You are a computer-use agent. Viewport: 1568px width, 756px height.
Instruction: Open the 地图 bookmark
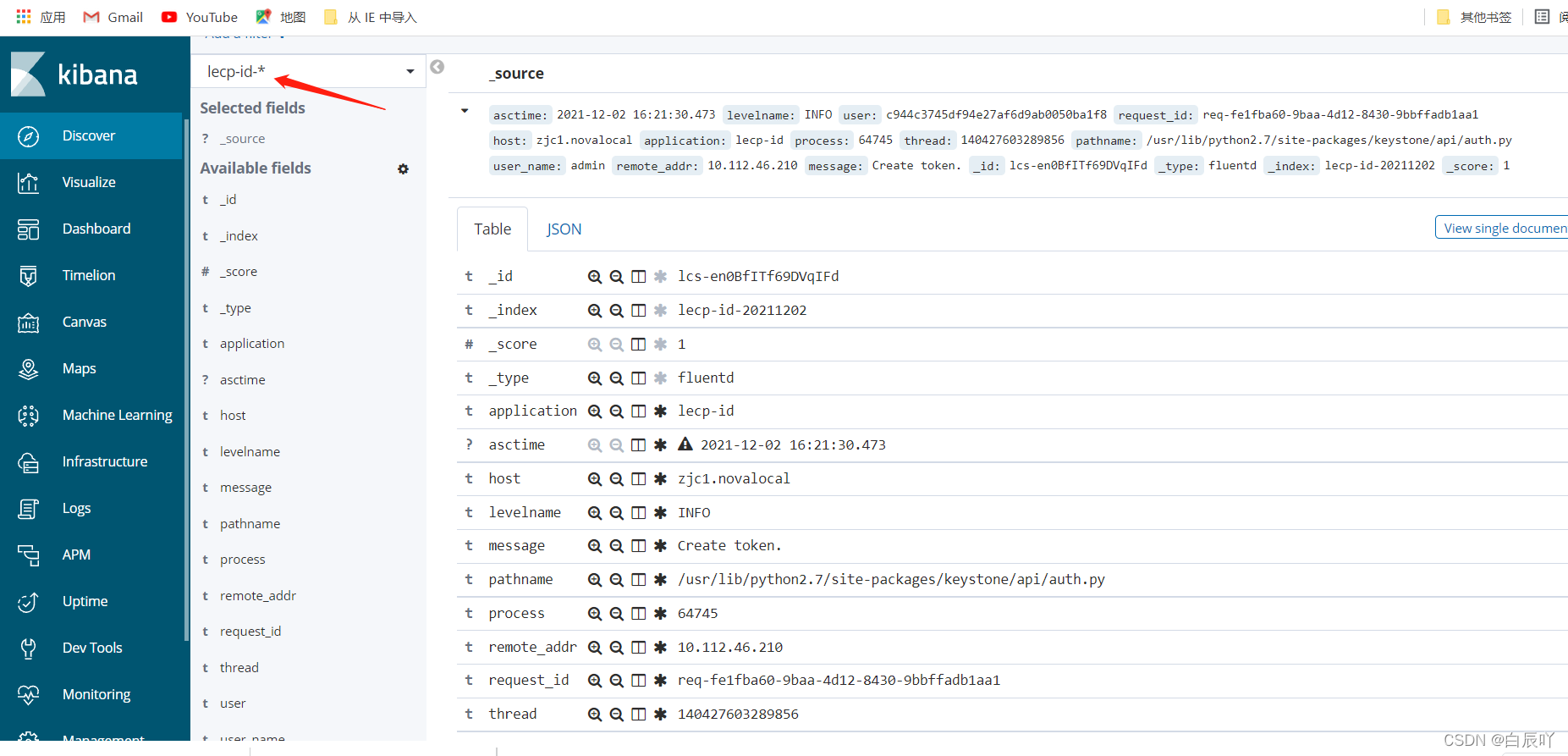point(281,17)
